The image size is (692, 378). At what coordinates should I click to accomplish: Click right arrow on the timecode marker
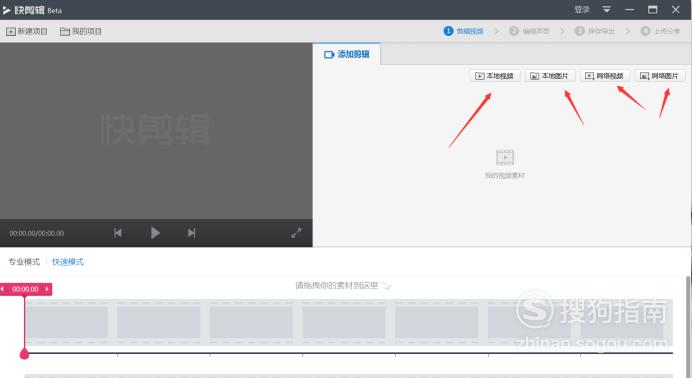47,289
